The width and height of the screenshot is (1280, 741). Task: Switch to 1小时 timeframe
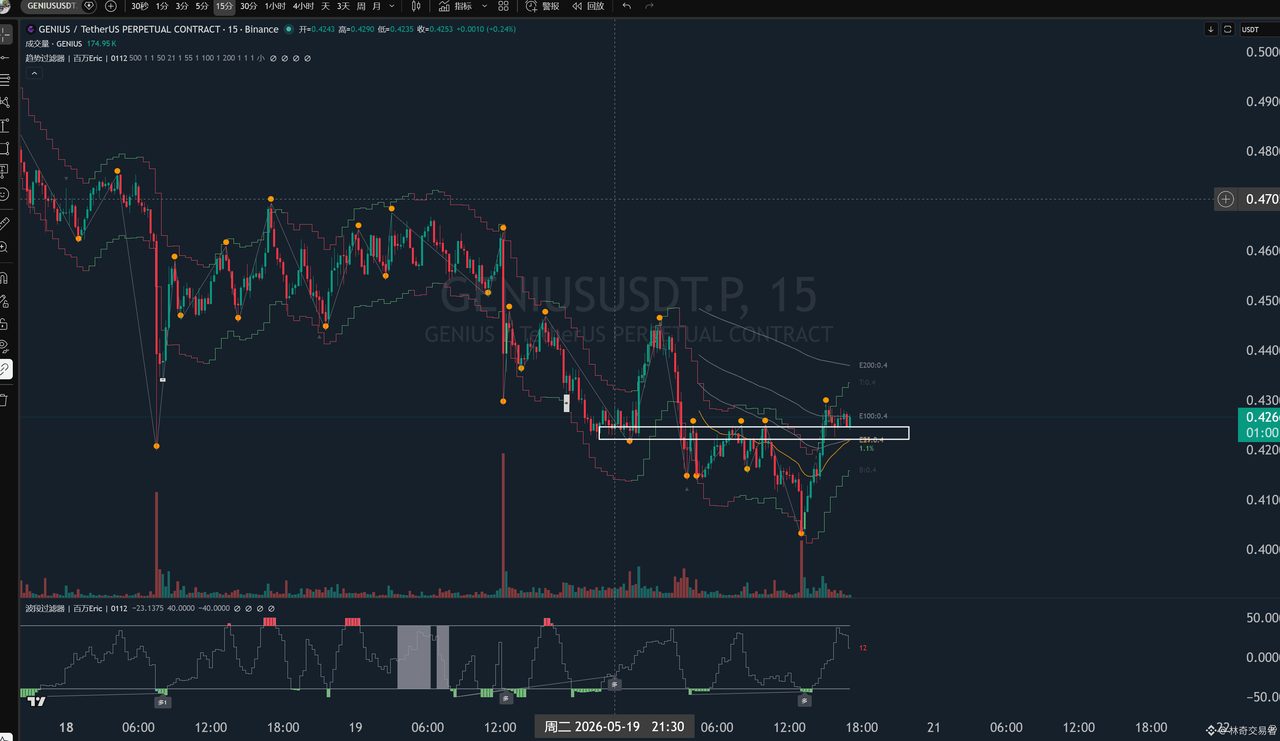click(x=274, y=6)
